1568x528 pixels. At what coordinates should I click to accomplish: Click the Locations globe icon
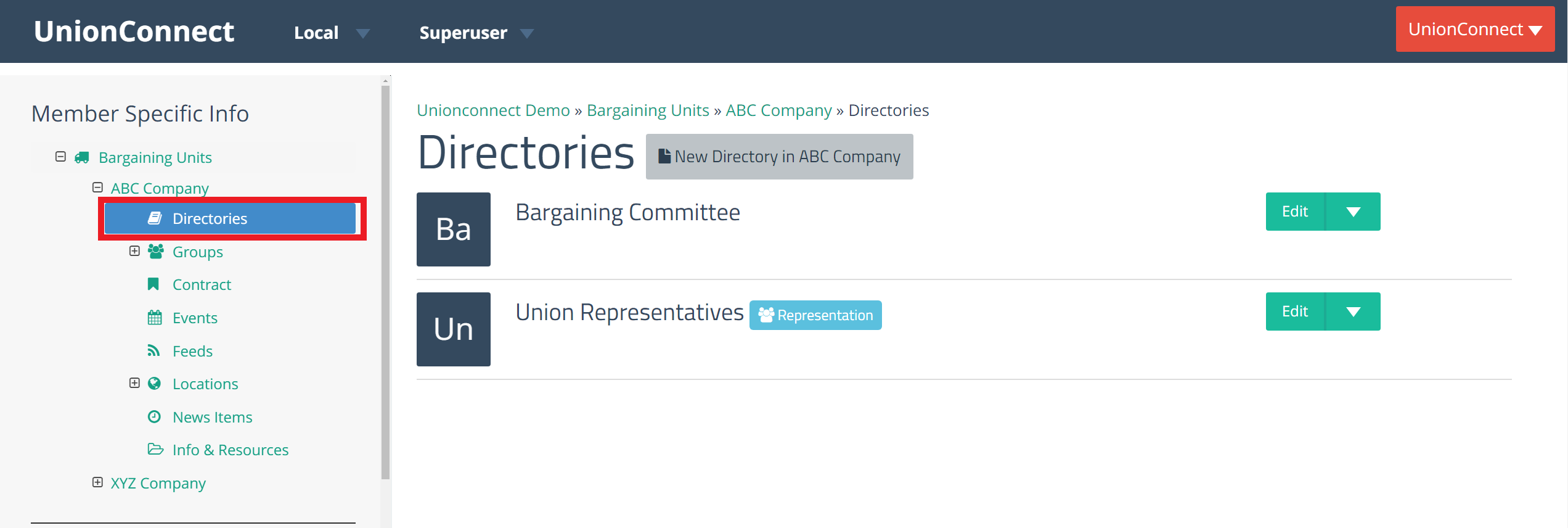click(x=154, y=384)
